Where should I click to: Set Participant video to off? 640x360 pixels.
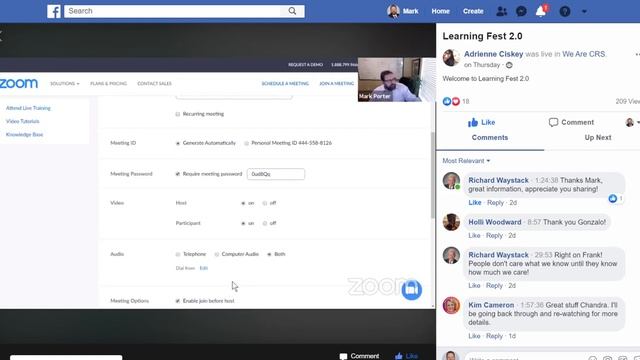(x=264, y=224)
